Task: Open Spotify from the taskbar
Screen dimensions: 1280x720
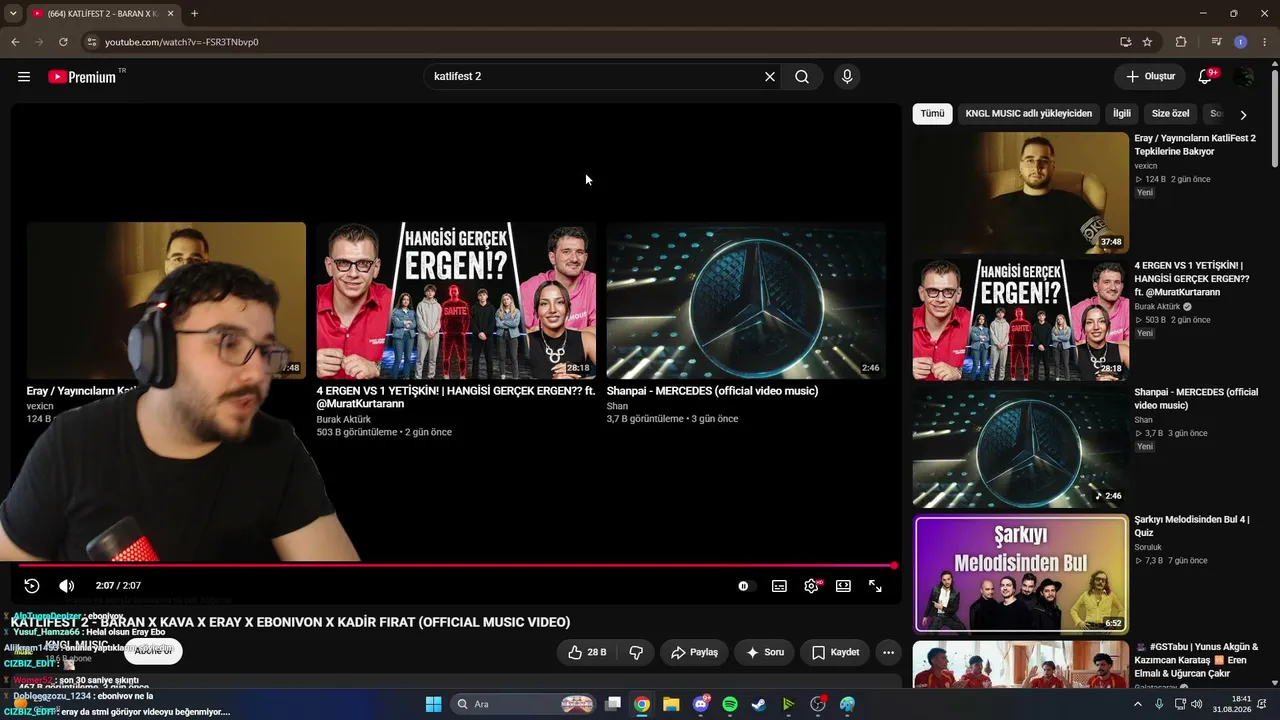Action: coord(730,704)
